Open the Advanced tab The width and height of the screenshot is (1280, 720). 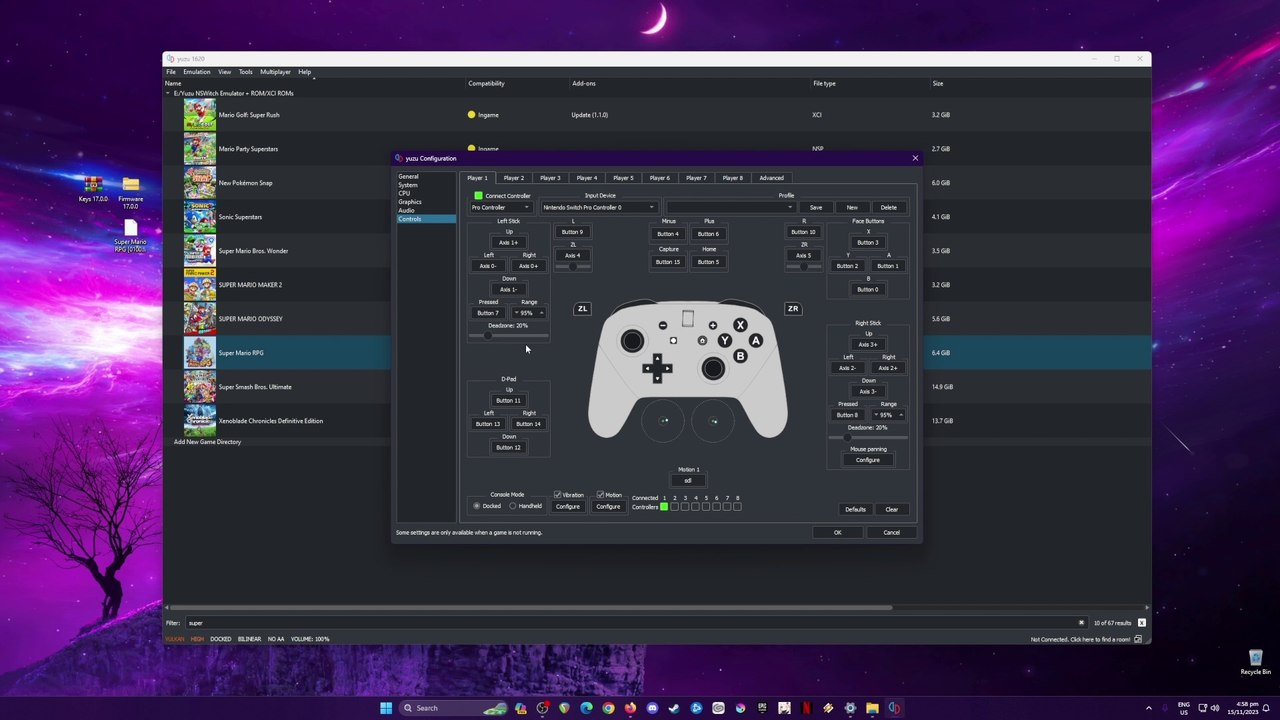[771, 178]
